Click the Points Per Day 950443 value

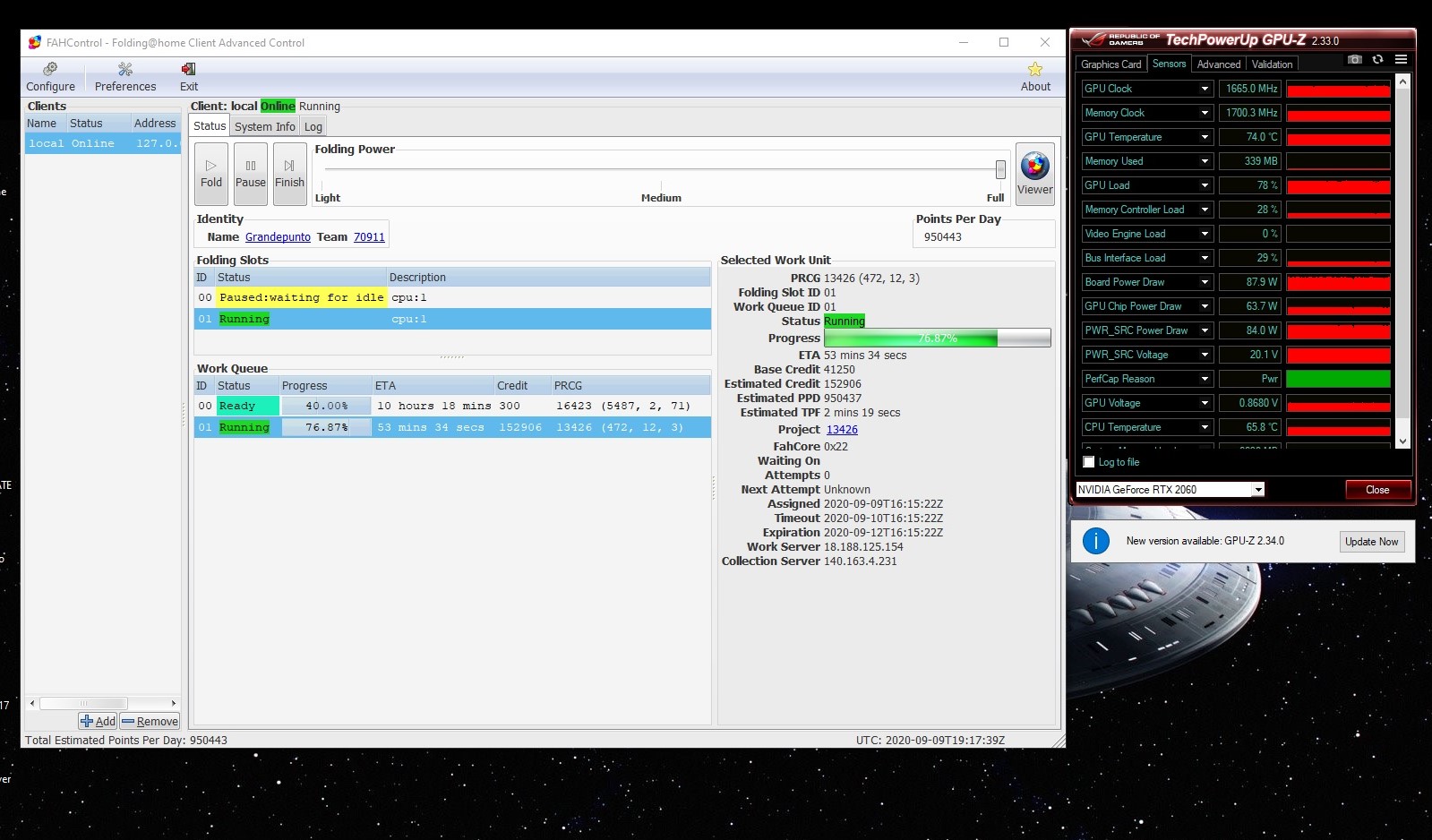(943, 237)
